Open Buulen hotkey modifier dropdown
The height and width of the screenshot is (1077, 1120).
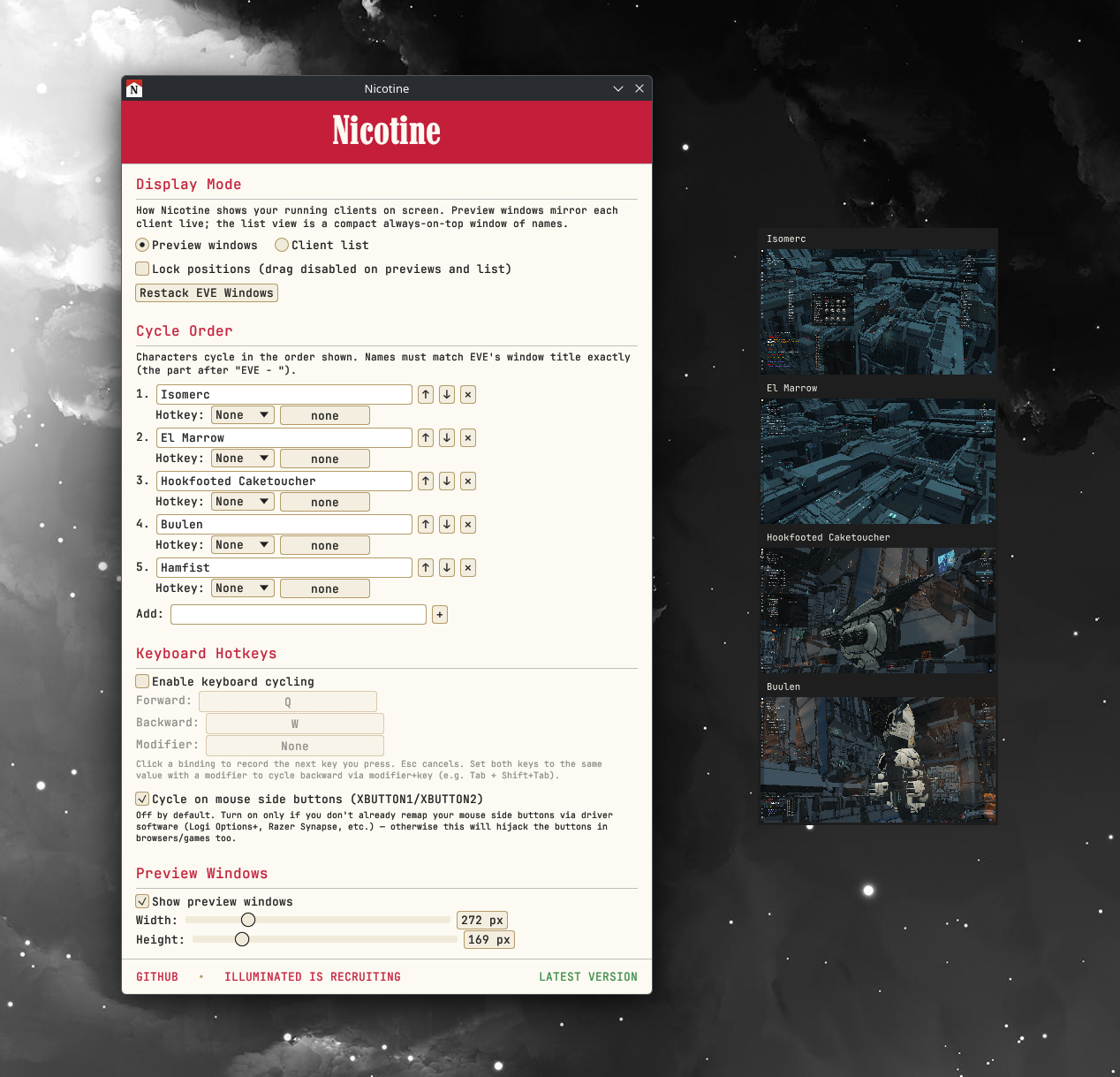pos(243,544)
